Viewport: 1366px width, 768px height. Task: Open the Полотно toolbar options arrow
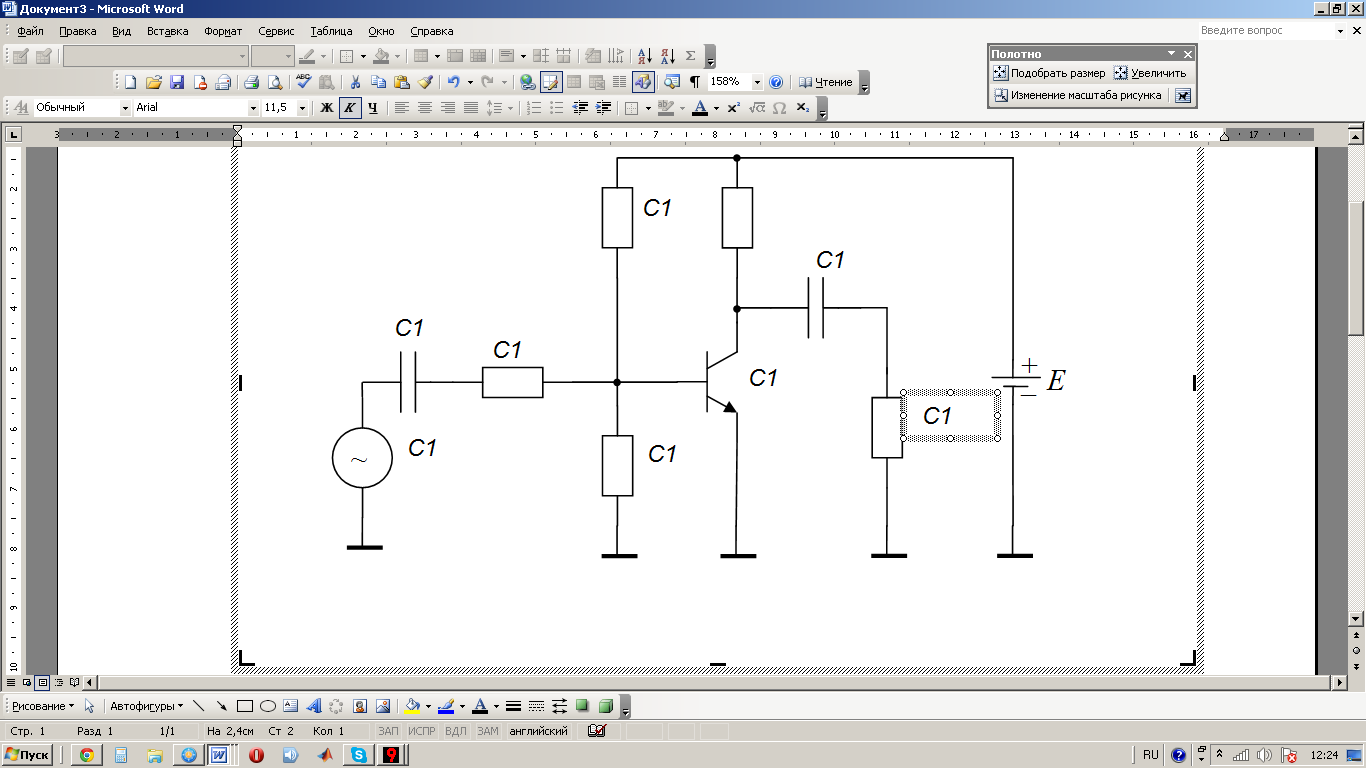click(x=1171, y=54)
